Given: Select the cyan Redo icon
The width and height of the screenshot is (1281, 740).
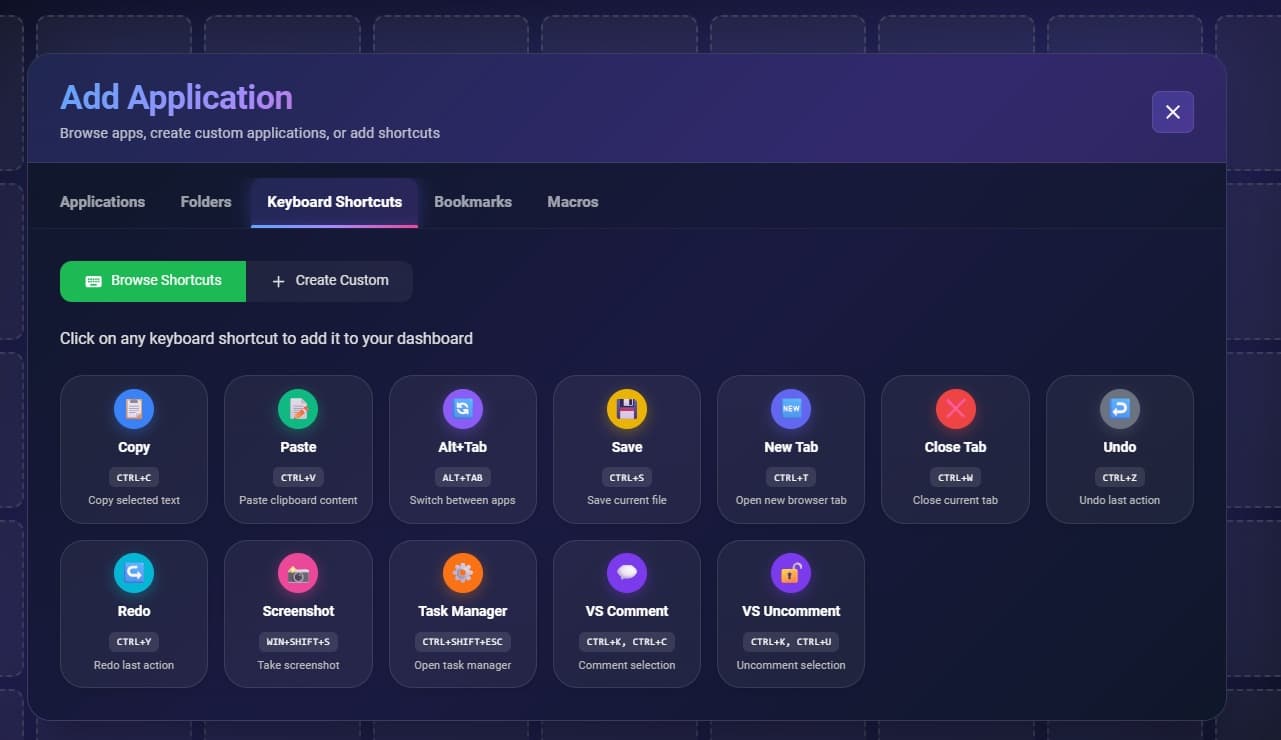Looking at the screenshot, I should point(134,573).
